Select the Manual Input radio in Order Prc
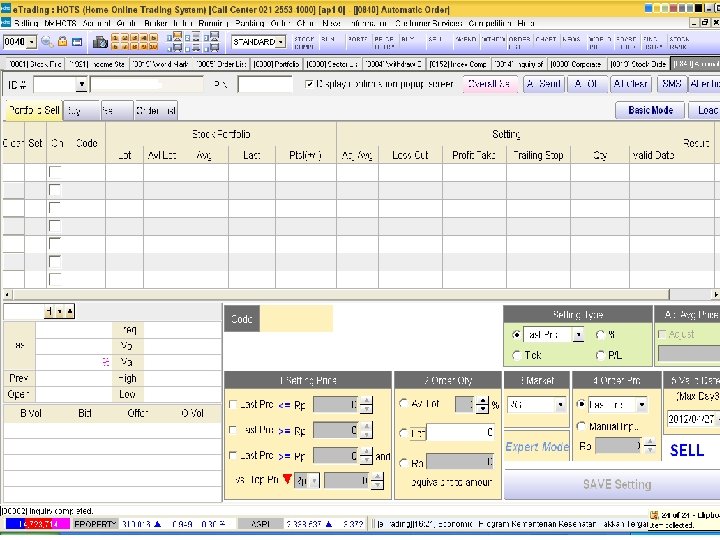The width and height of the screenshot is (720, 540). pyautogui.click(x=580, y=426)
